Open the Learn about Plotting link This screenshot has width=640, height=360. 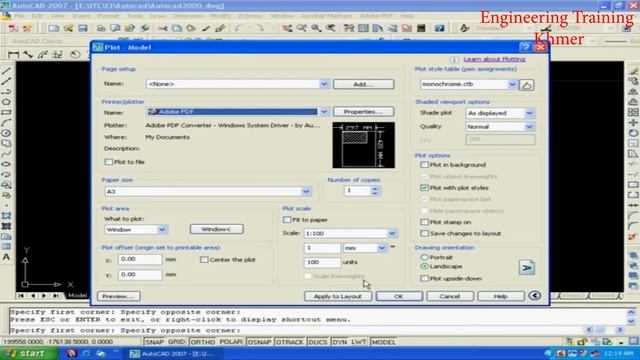pos(494,59)
